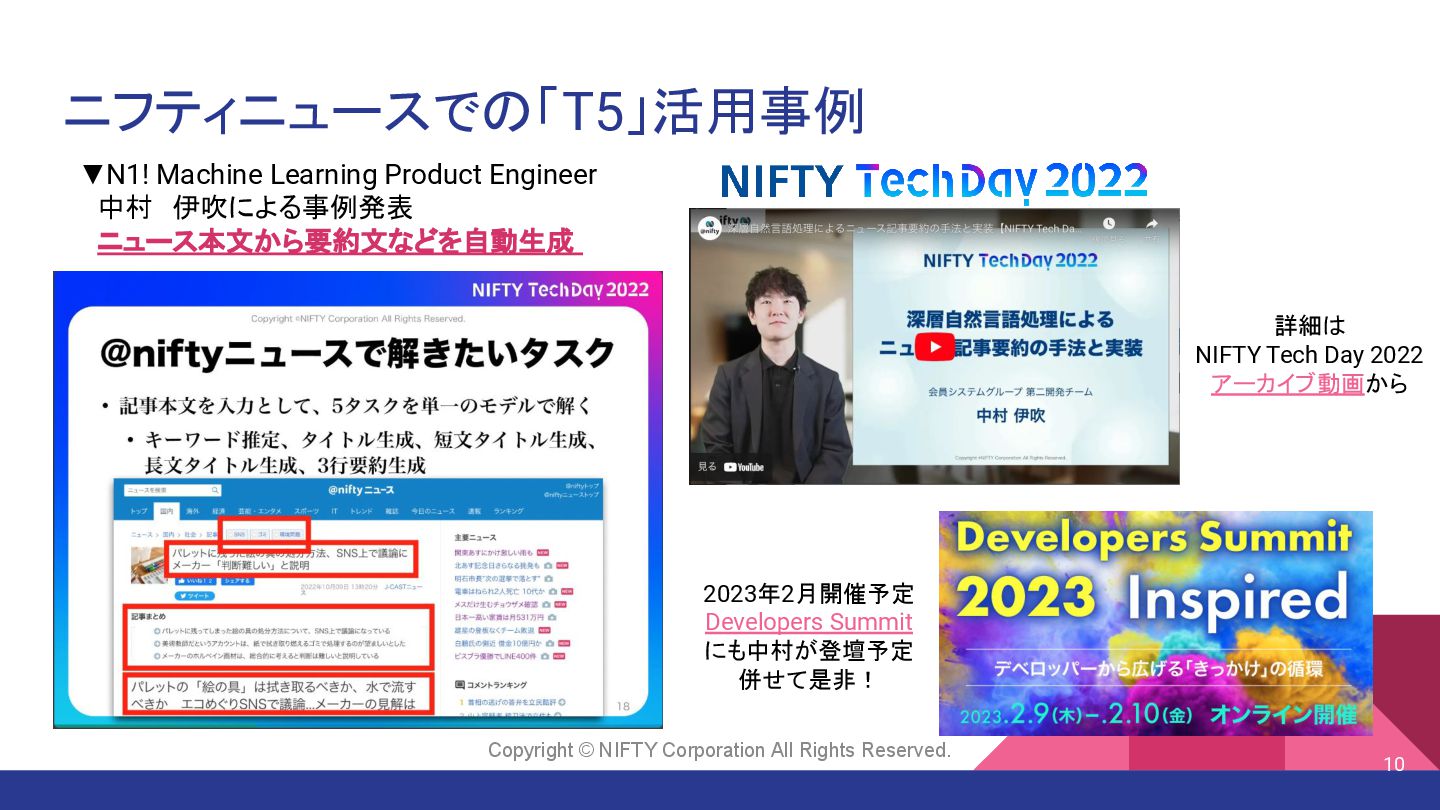Open the Developers Summit 2023 Inspired banner
Image resolution: width=1440 pixels, height=810 pixels.
pos(1156,623)
